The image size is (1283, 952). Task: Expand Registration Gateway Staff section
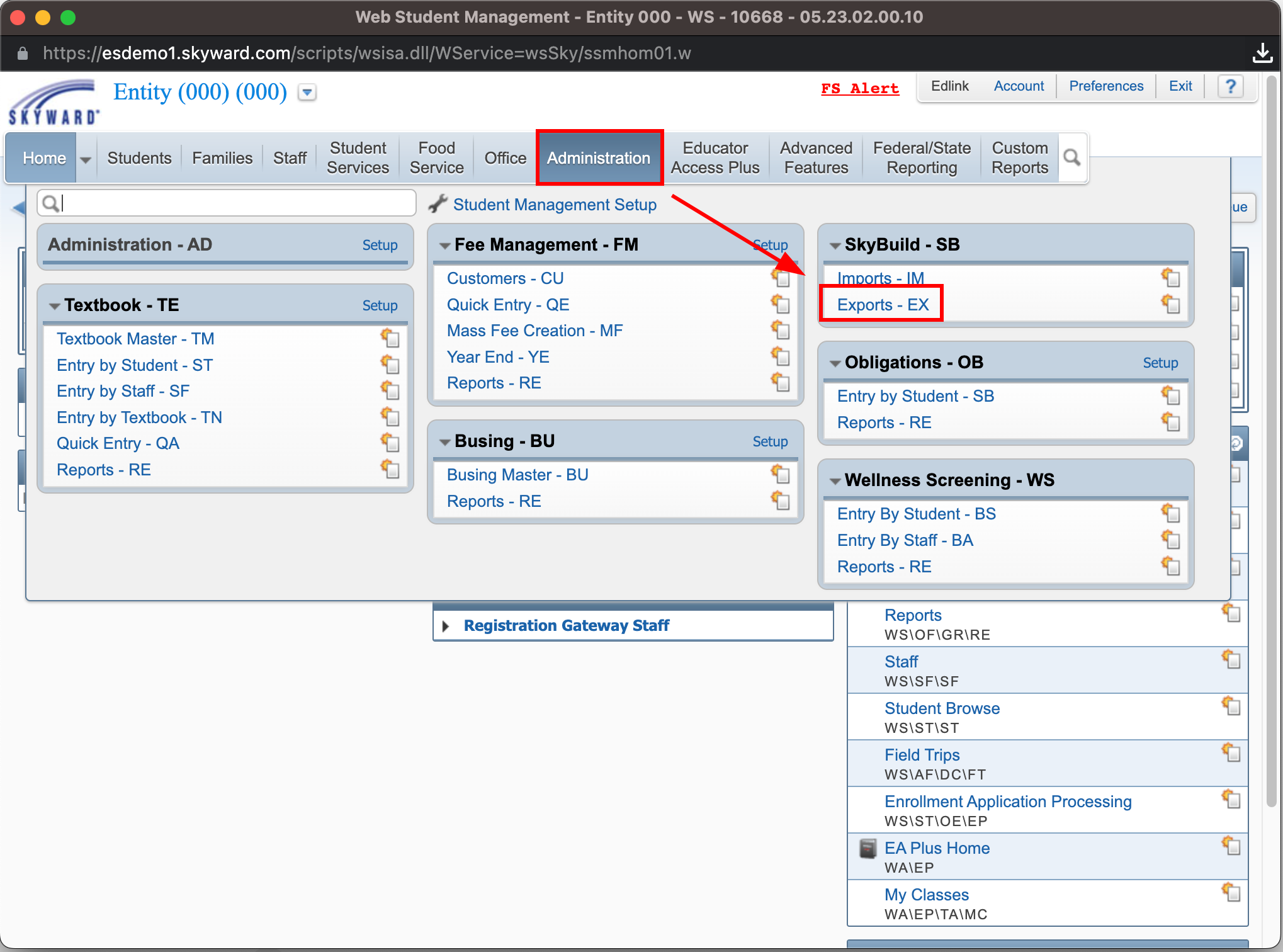(446, 626)
